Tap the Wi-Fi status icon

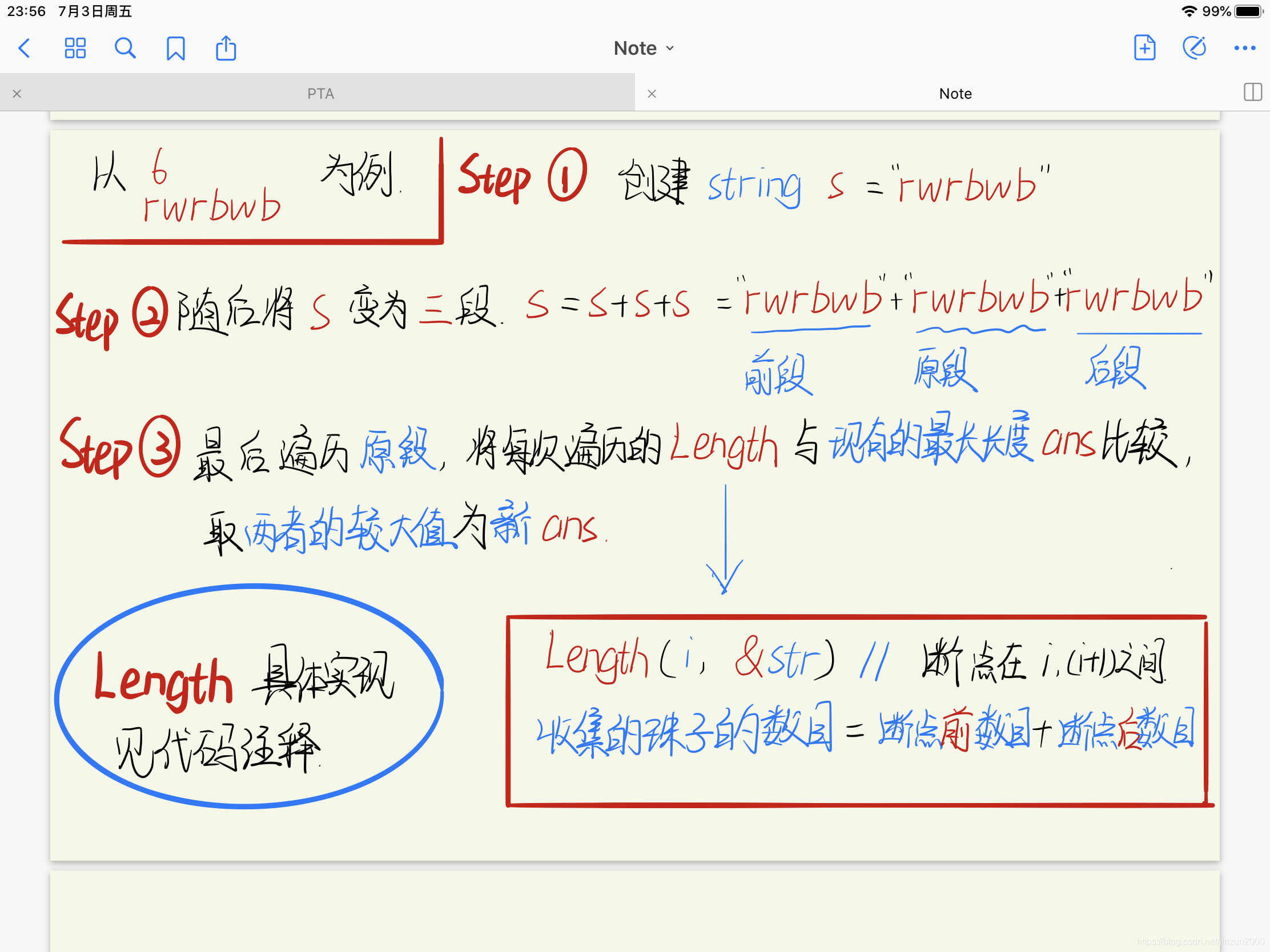[1188, 11]
